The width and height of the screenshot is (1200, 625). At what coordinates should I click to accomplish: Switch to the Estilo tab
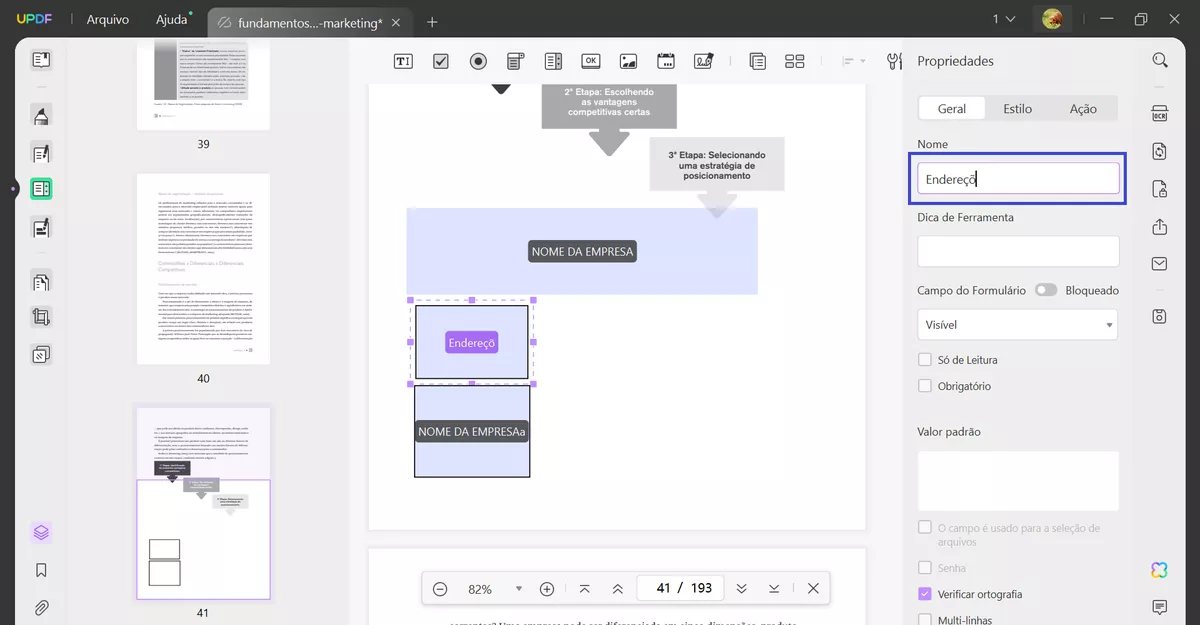tap(1017, 109)
